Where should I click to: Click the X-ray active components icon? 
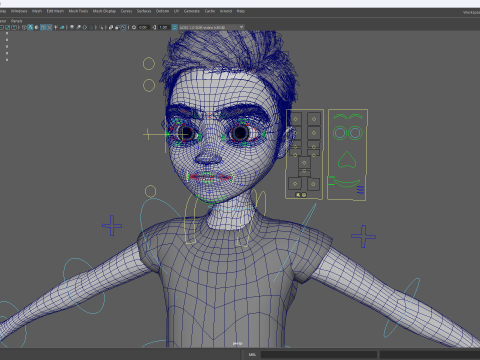pos(117,27)
